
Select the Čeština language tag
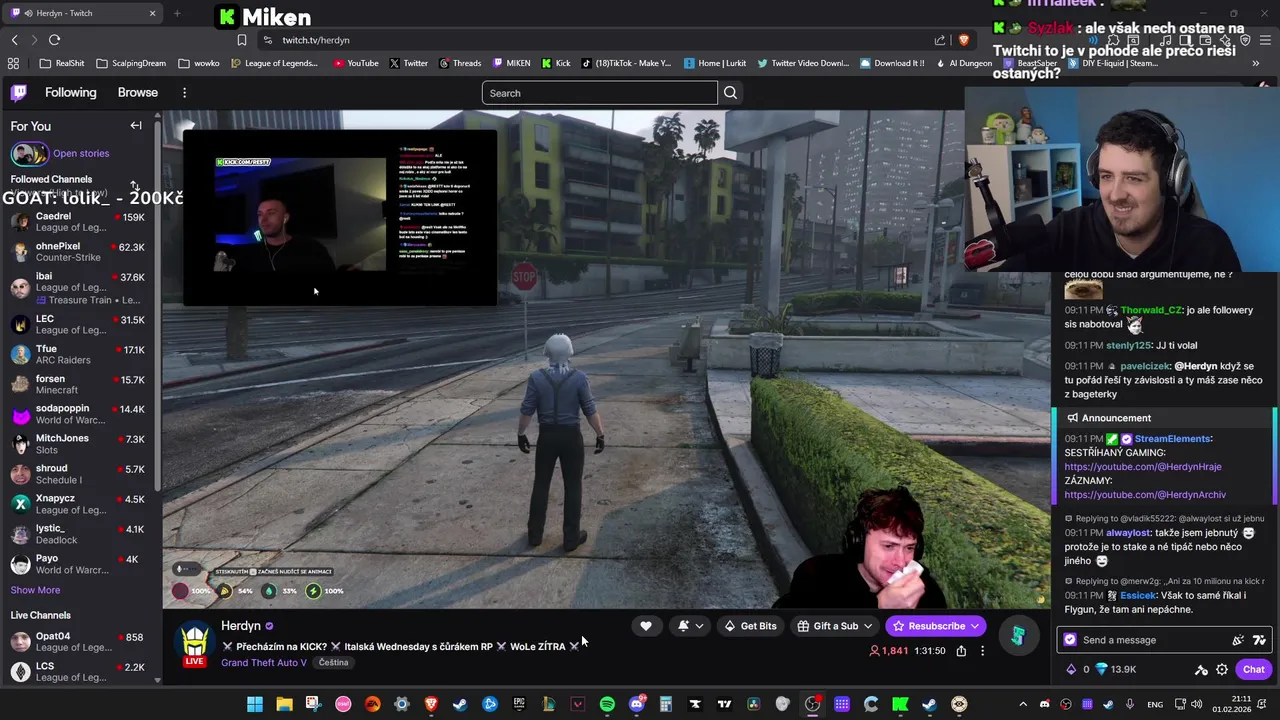tap(334, 663)
